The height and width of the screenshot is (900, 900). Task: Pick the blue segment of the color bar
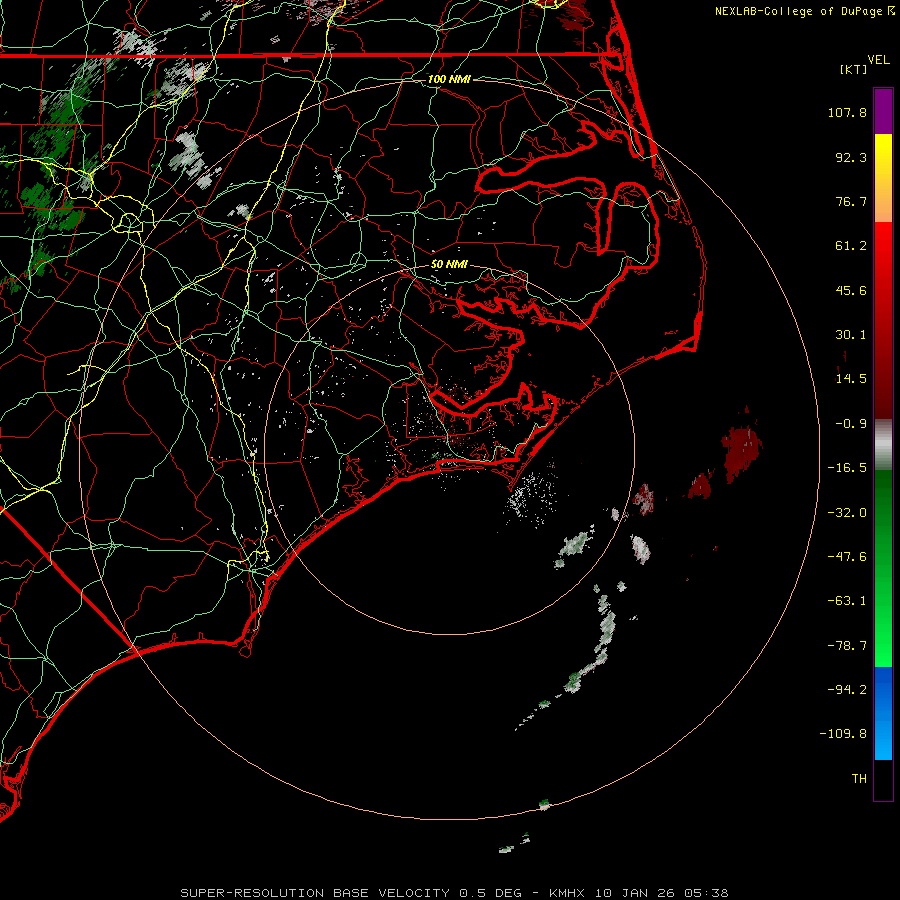883,713
